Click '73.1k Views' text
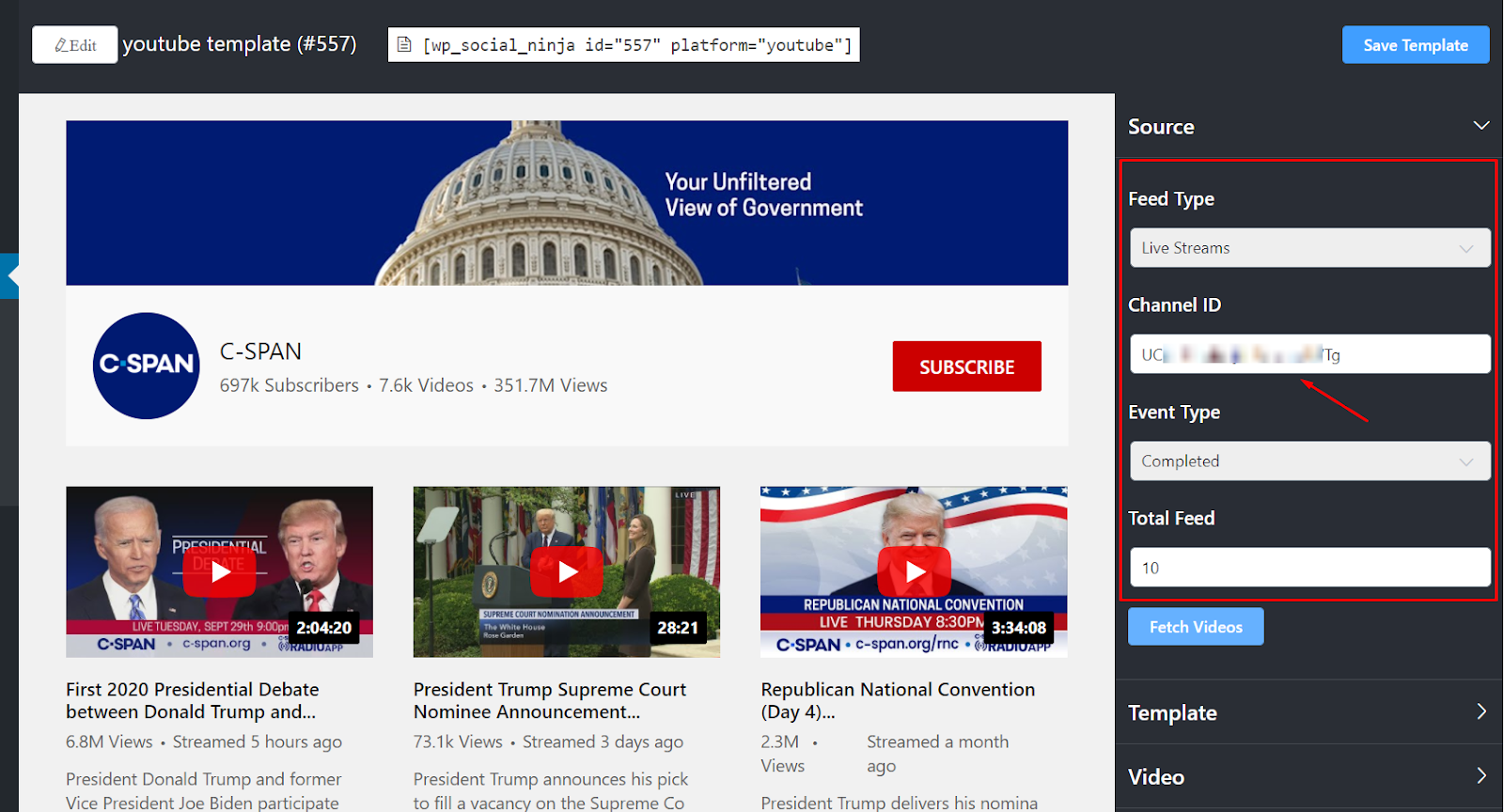The width and height of the screenshot is (1504, 812). 458,742
